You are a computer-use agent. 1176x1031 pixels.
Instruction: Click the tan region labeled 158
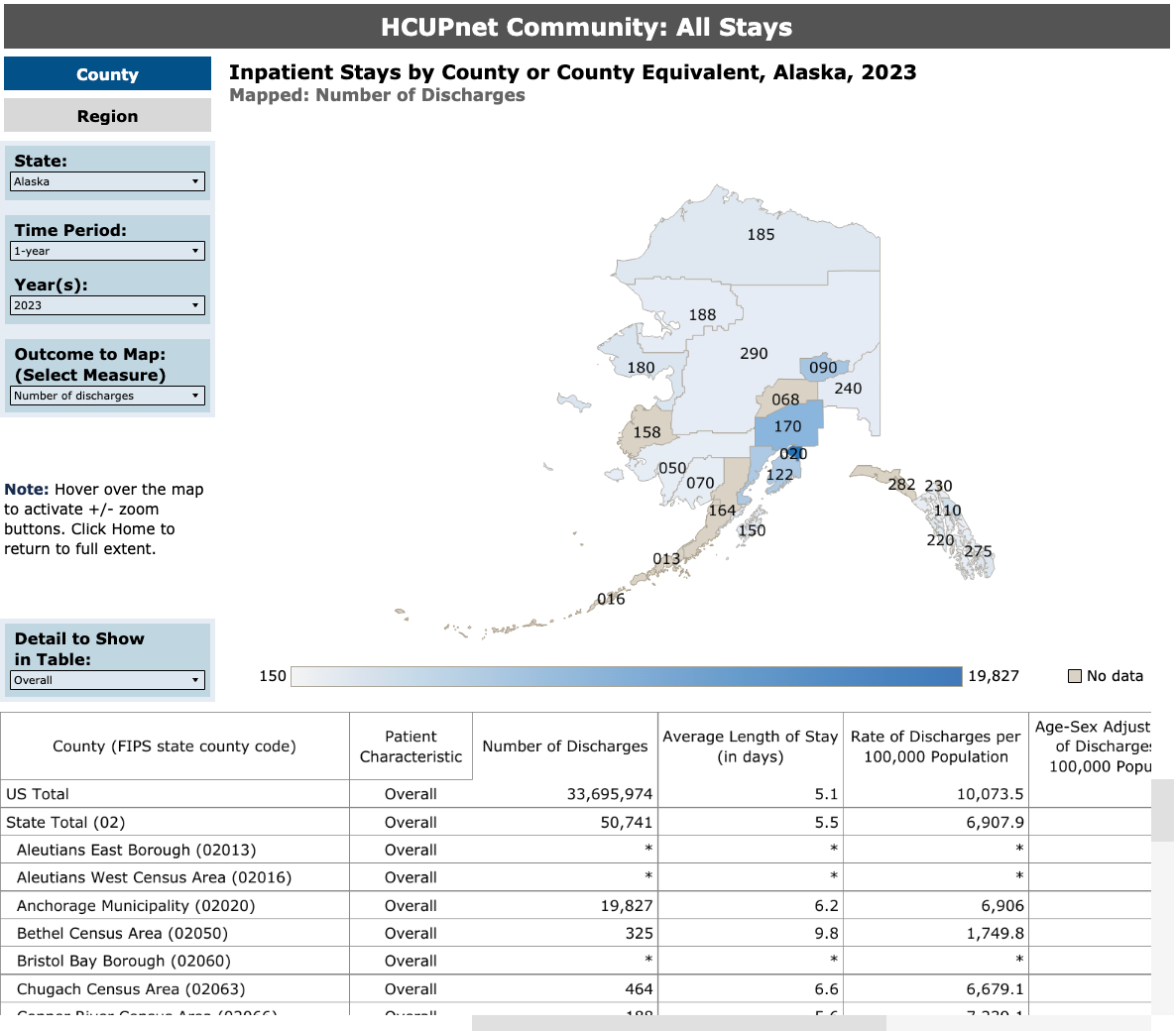click(x=649, y=431)
